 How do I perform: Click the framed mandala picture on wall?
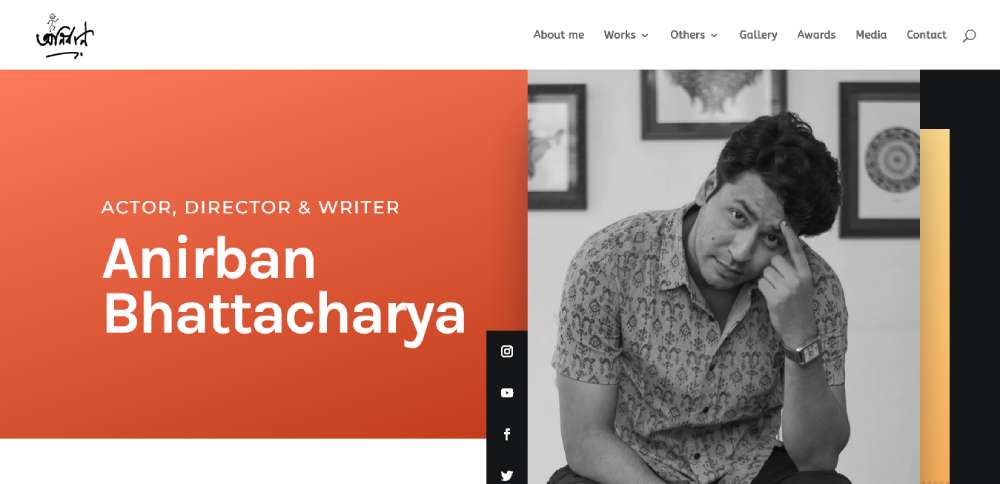coord(880,160)
